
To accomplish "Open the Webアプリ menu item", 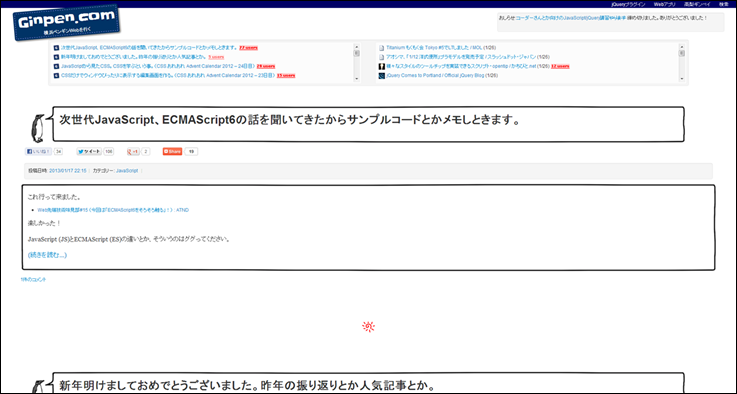I will click(x=665, y=4).
